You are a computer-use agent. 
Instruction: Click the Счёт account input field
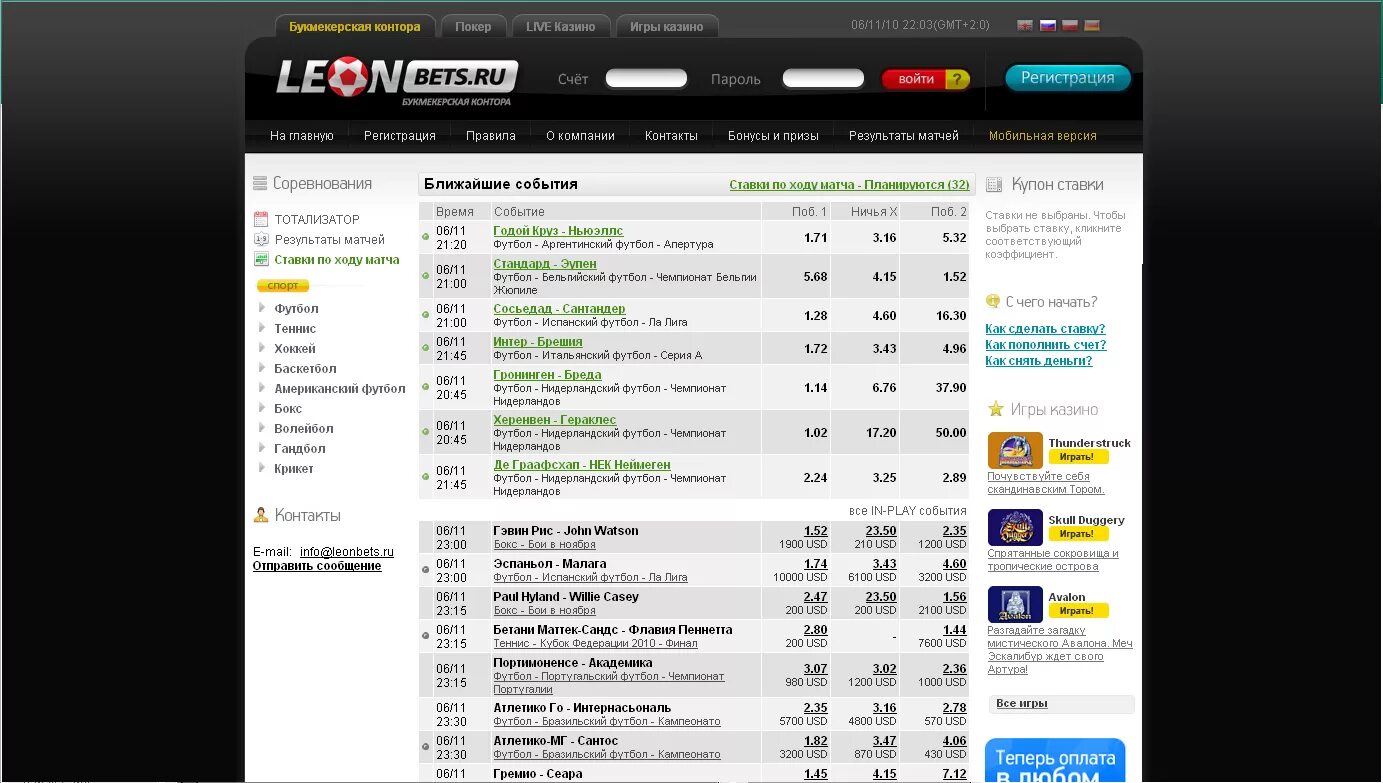(x=646, y=78)
